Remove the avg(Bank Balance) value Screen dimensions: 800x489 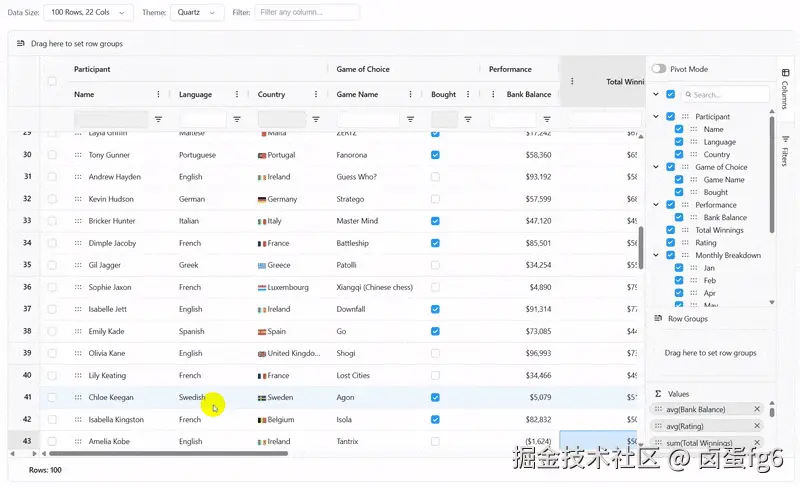coord(757,409)
